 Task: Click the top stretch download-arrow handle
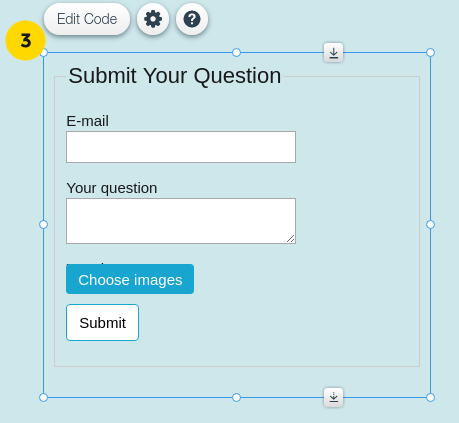coord(333,53)
